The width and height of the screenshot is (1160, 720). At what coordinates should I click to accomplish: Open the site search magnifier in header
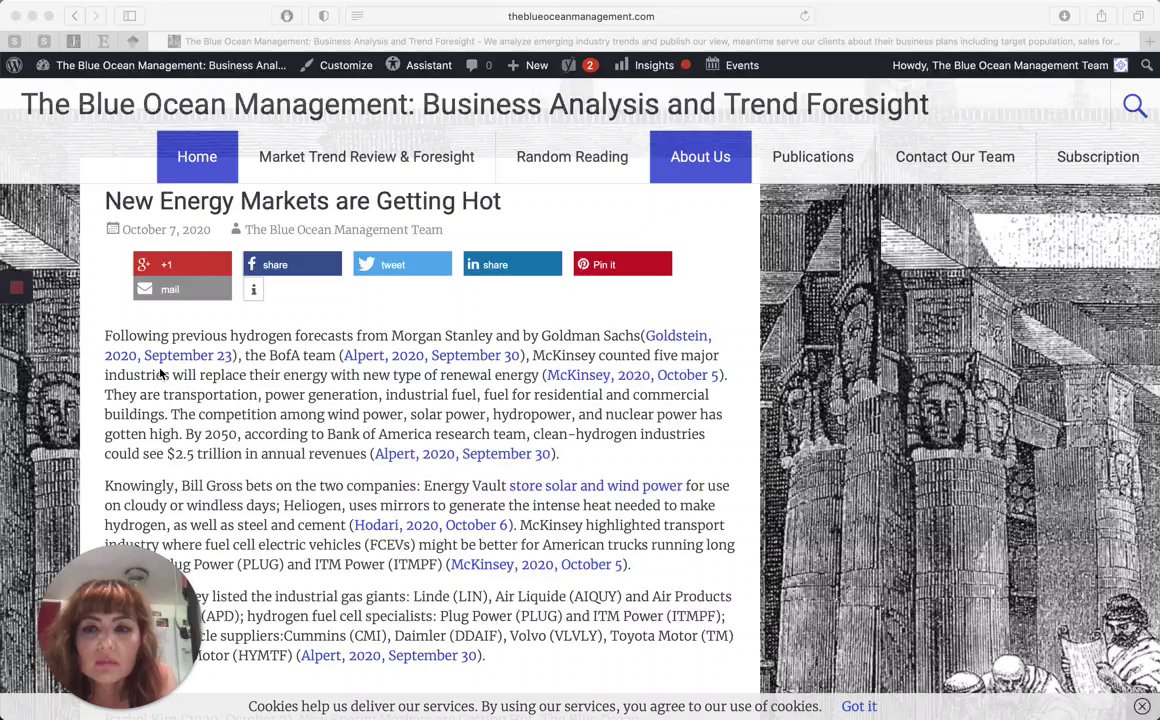coord(1135,106)
